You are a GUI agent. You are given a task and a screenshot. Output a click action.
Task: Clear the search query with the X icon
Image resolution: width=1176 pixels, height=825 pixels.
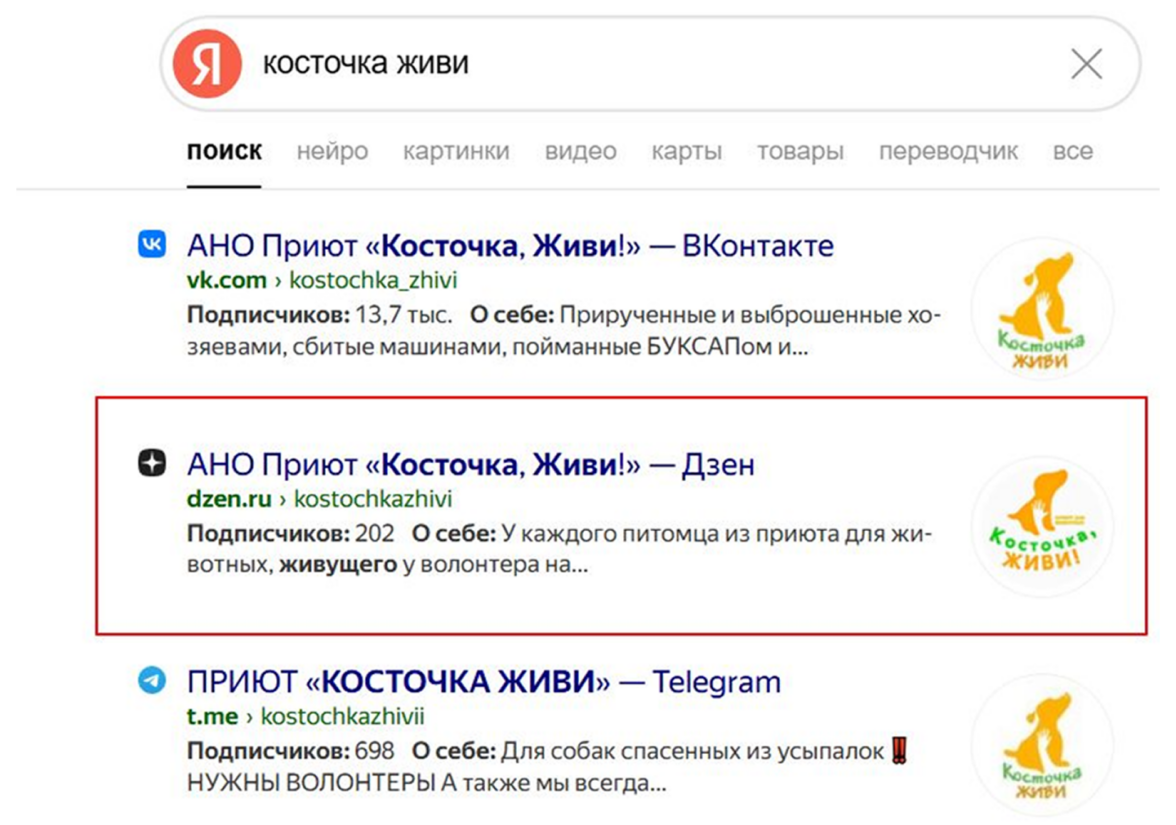coord(1087,64)
